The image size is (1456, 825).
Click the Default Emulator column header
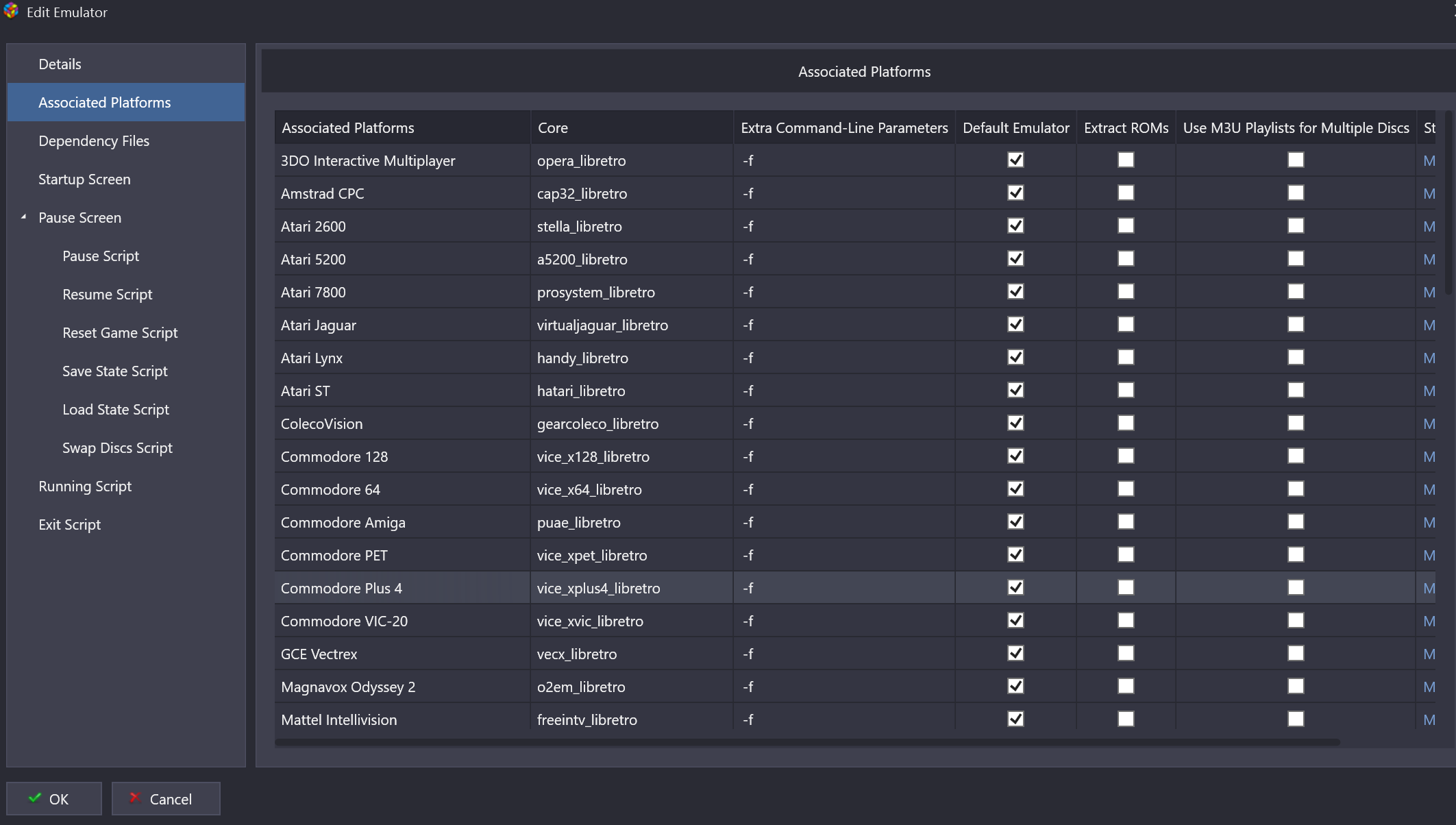[1016, 127]
